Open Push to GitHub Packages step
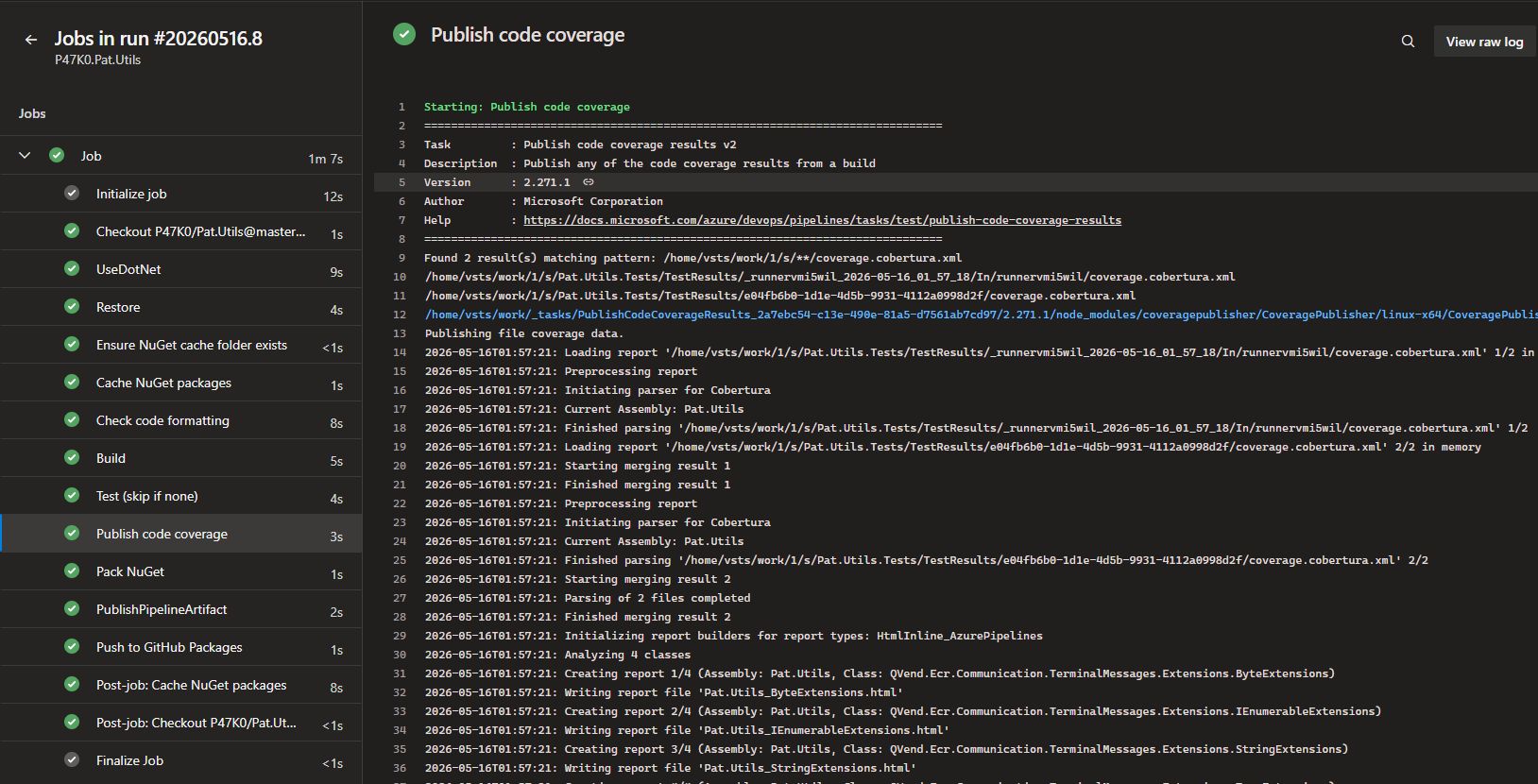The height and width of the screenshot is (784, 1538). [x=181, y=647]
